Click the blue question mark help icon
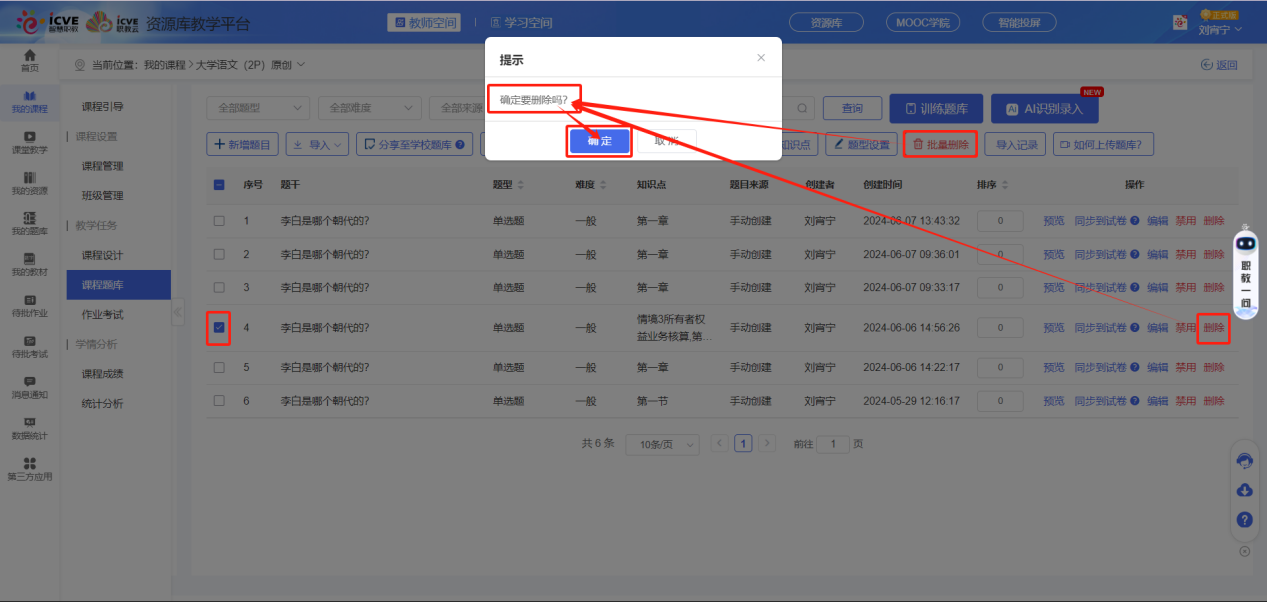This screenshot has width=1267, height=602. tap(1245, 520)
